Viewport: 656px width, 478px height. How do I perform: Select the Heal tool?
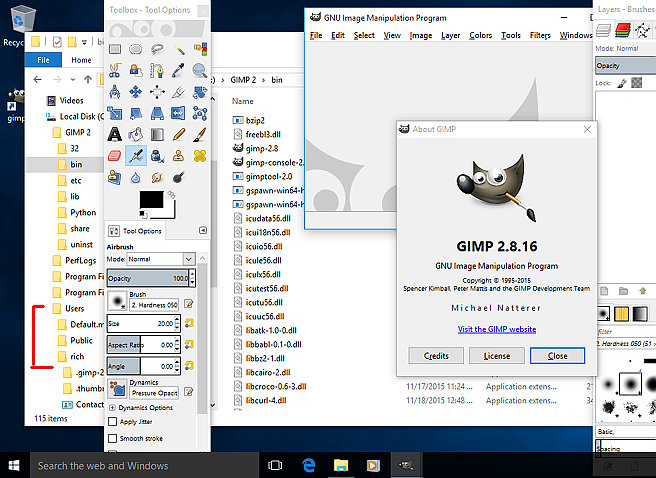pos(200,156)
